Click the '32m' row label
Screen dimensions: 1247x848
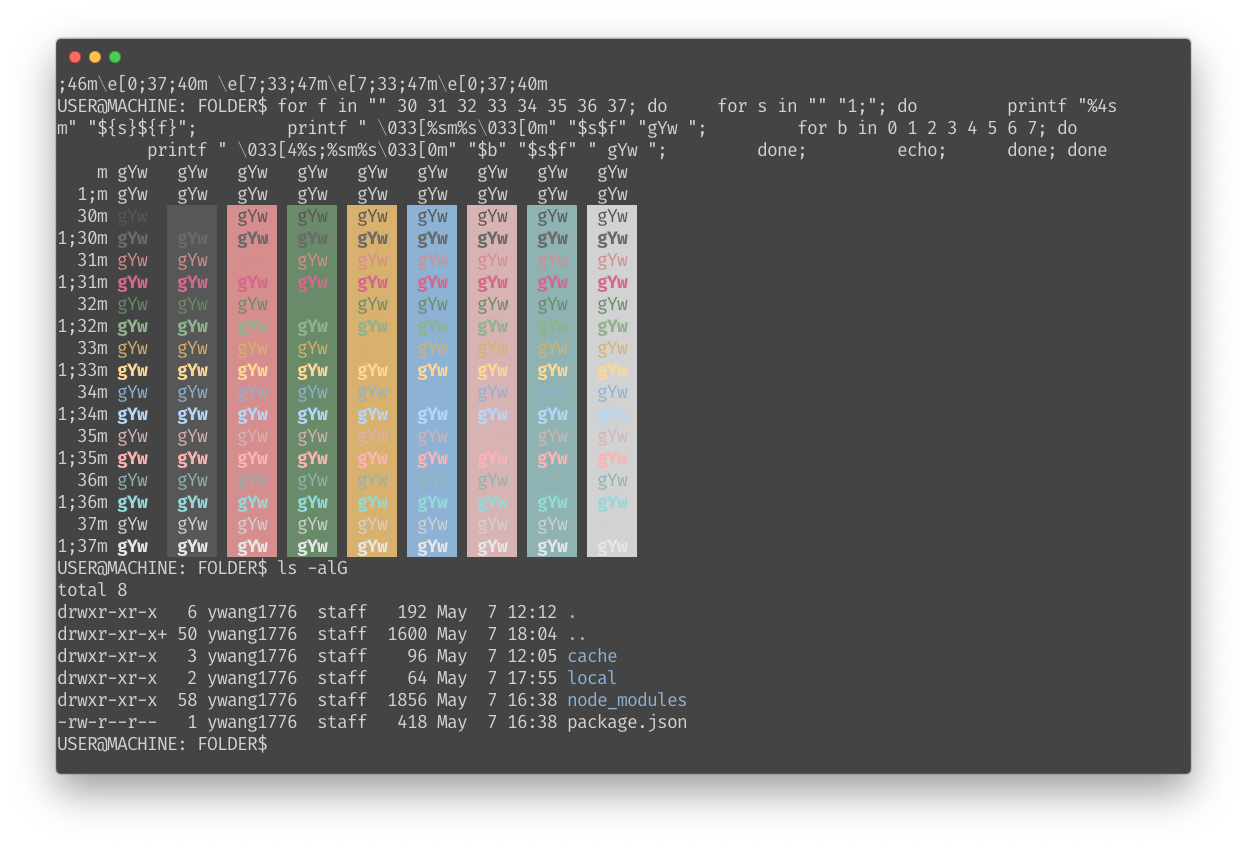(x=92, y=304)
